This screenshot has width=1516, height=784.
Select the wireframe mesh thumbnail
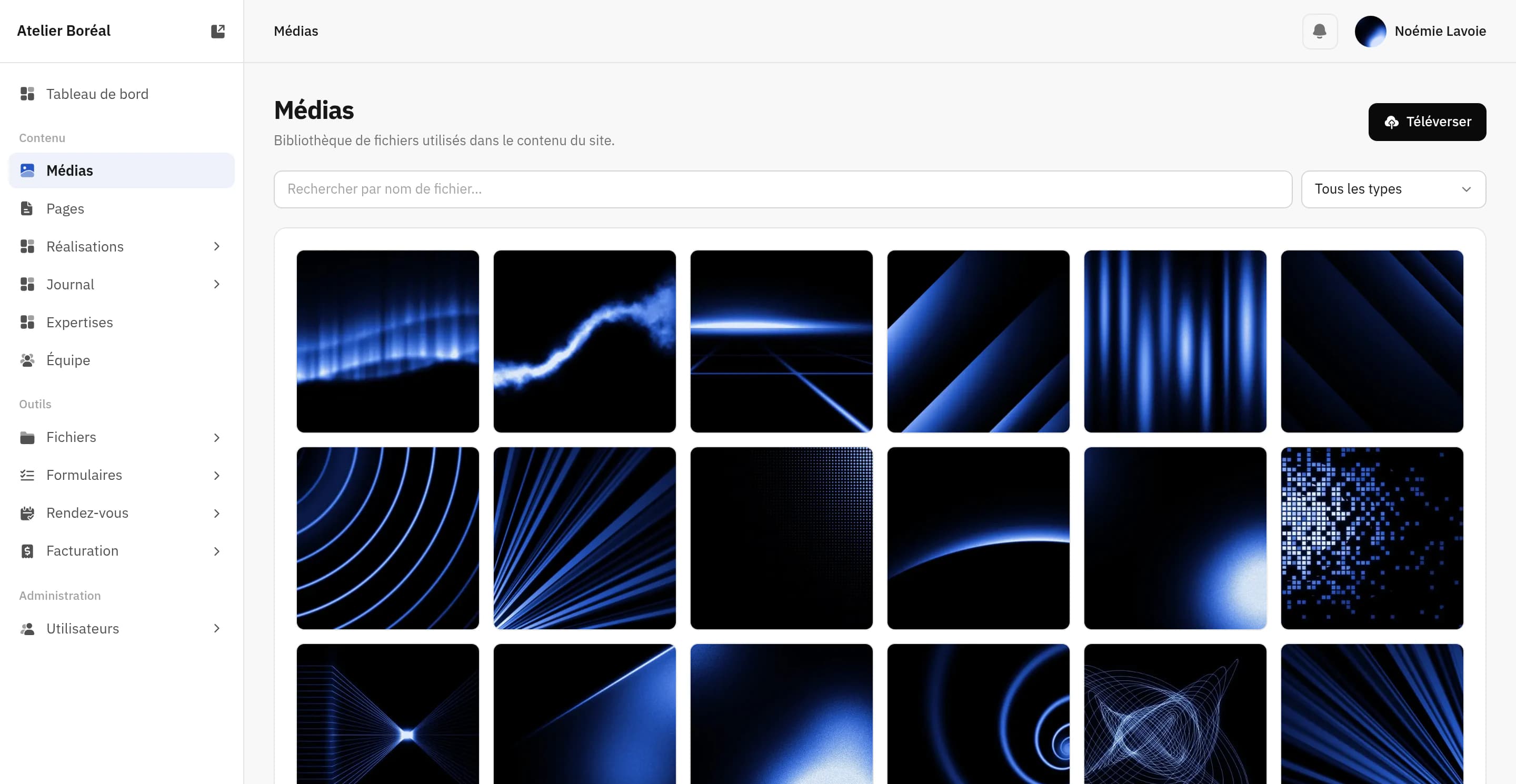point(1175,714)
